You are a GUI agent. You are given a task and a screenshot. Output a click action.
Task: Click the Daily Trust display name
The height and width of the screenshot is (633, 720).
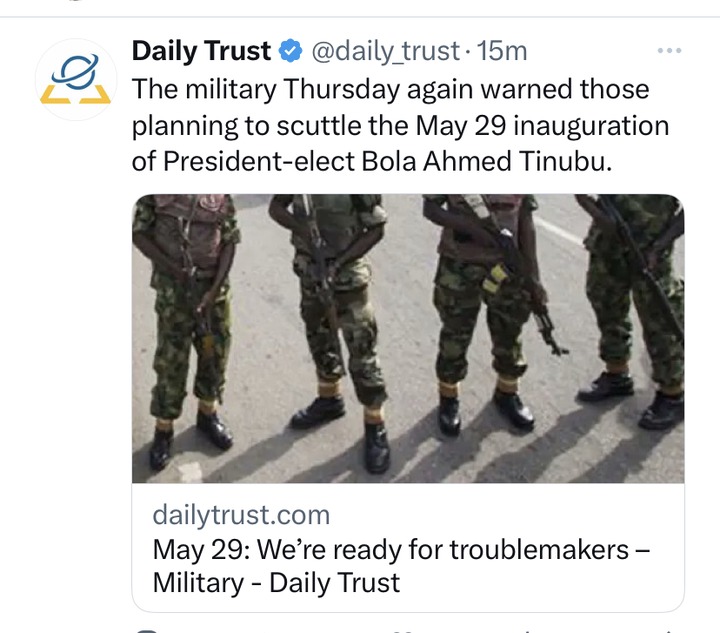pyautogui.click(x=201, y=50)
